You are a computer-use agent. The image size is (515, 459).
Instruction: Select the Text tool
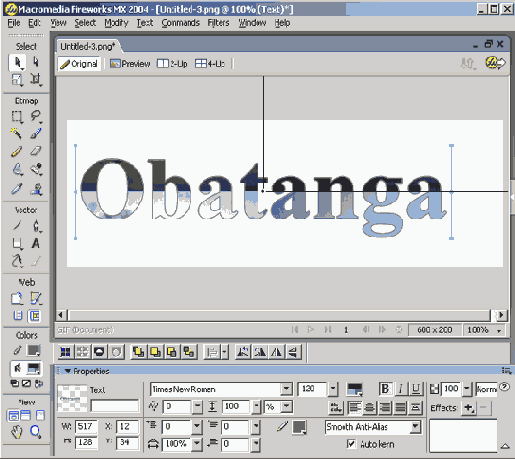36,243
